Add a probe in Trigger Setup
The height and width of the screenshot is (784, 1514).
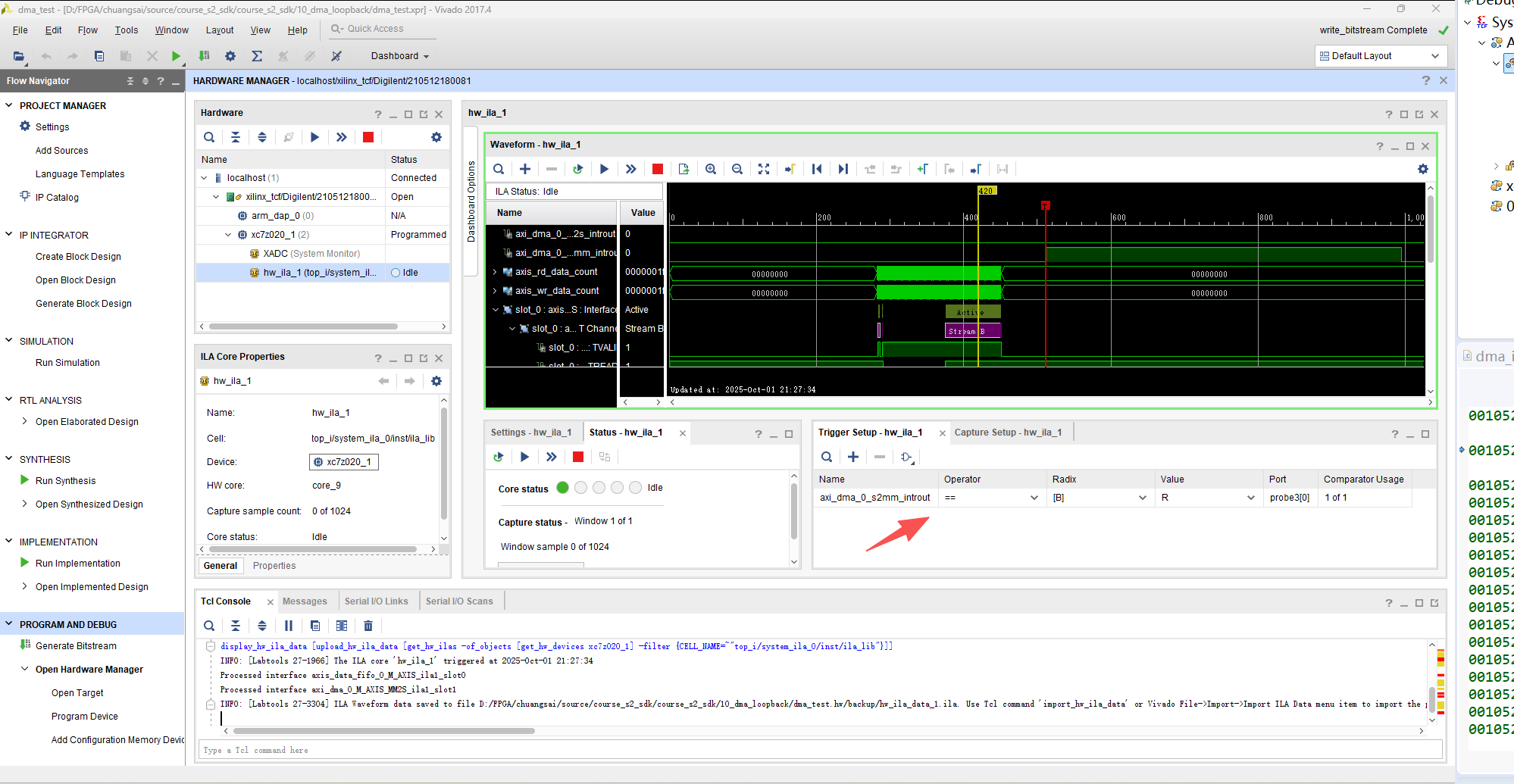click(853, 457)
